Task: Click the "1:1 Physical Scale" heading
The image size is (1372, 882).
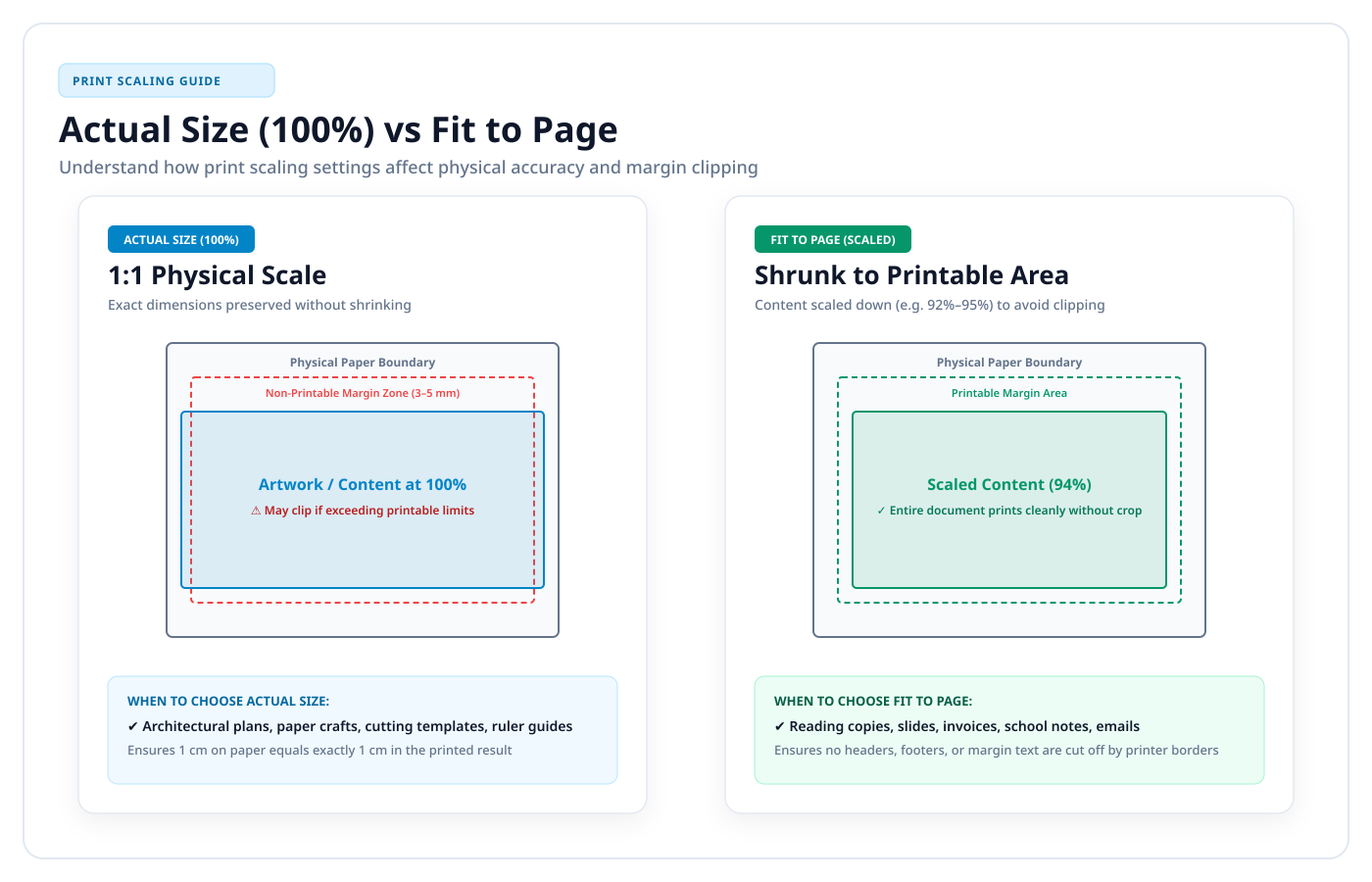Action: tap(217, 275)
